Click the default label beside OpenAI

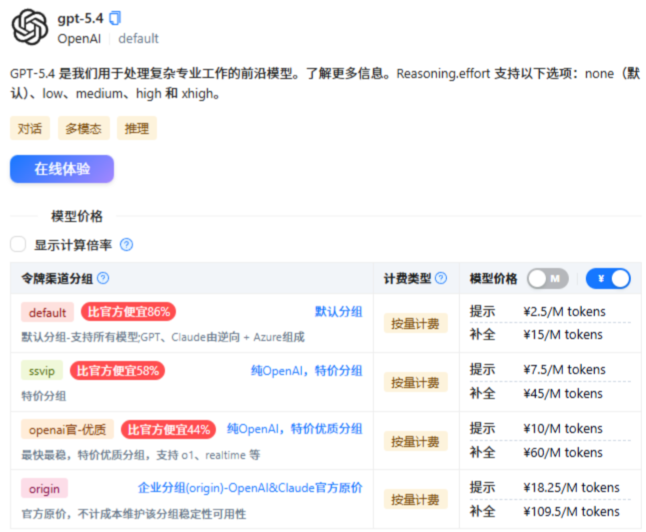point(138,39)
